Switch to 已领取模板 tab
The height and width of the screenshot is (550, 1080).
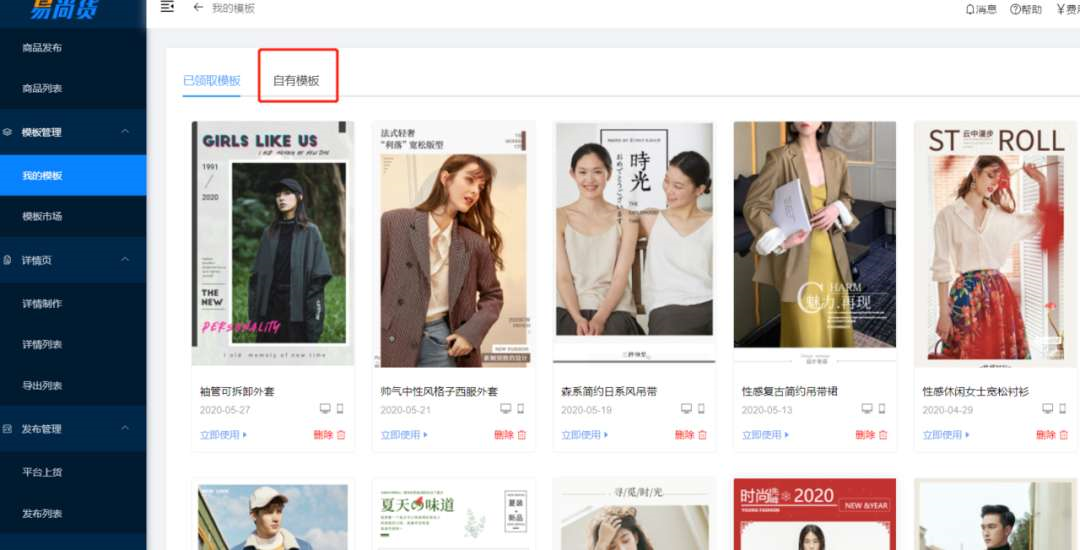[211, 81]
